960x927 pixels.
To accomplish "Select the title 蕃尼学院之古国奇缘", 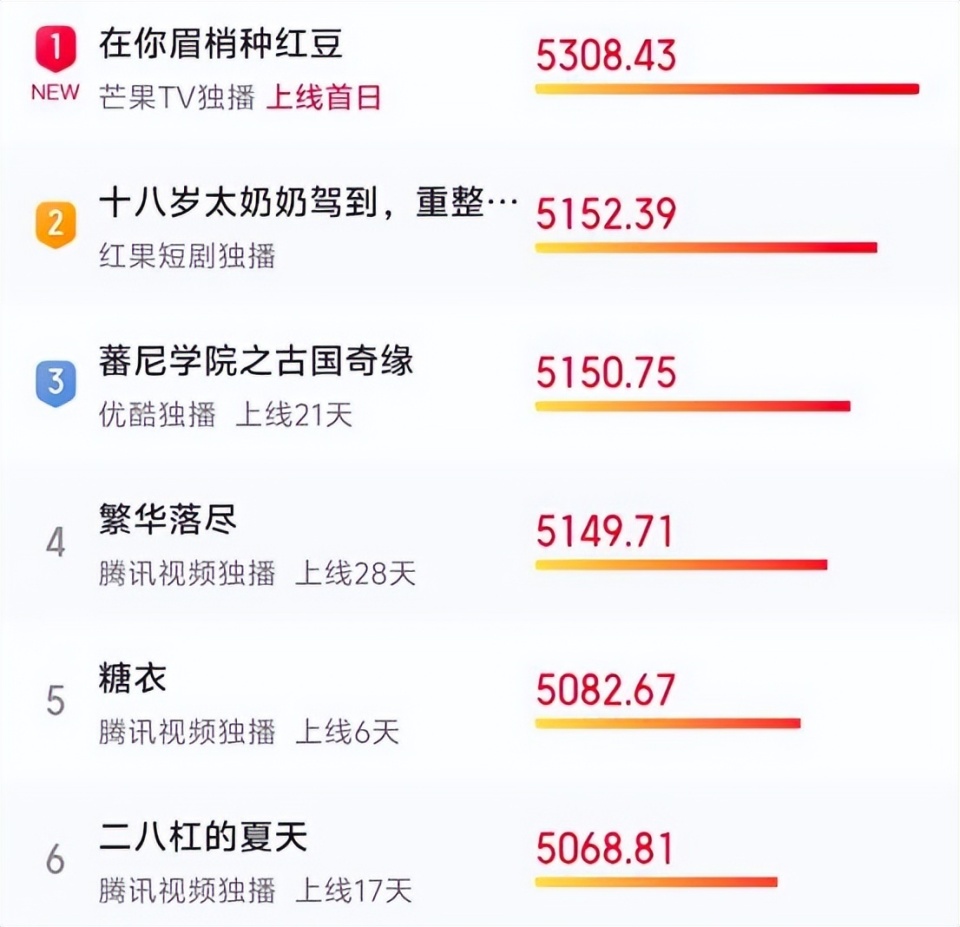I will 256,363.
